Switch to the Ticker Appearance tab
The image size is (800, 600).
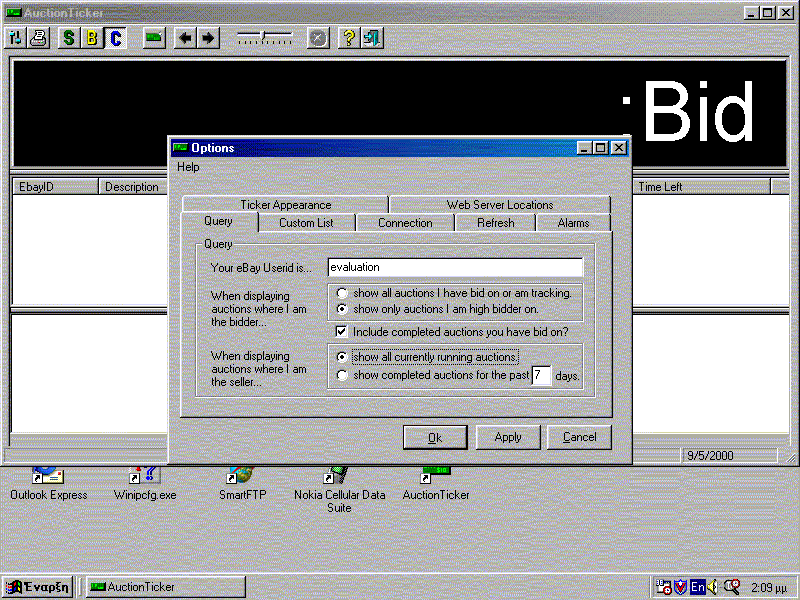pyautogui.click(x=286, y=205)
